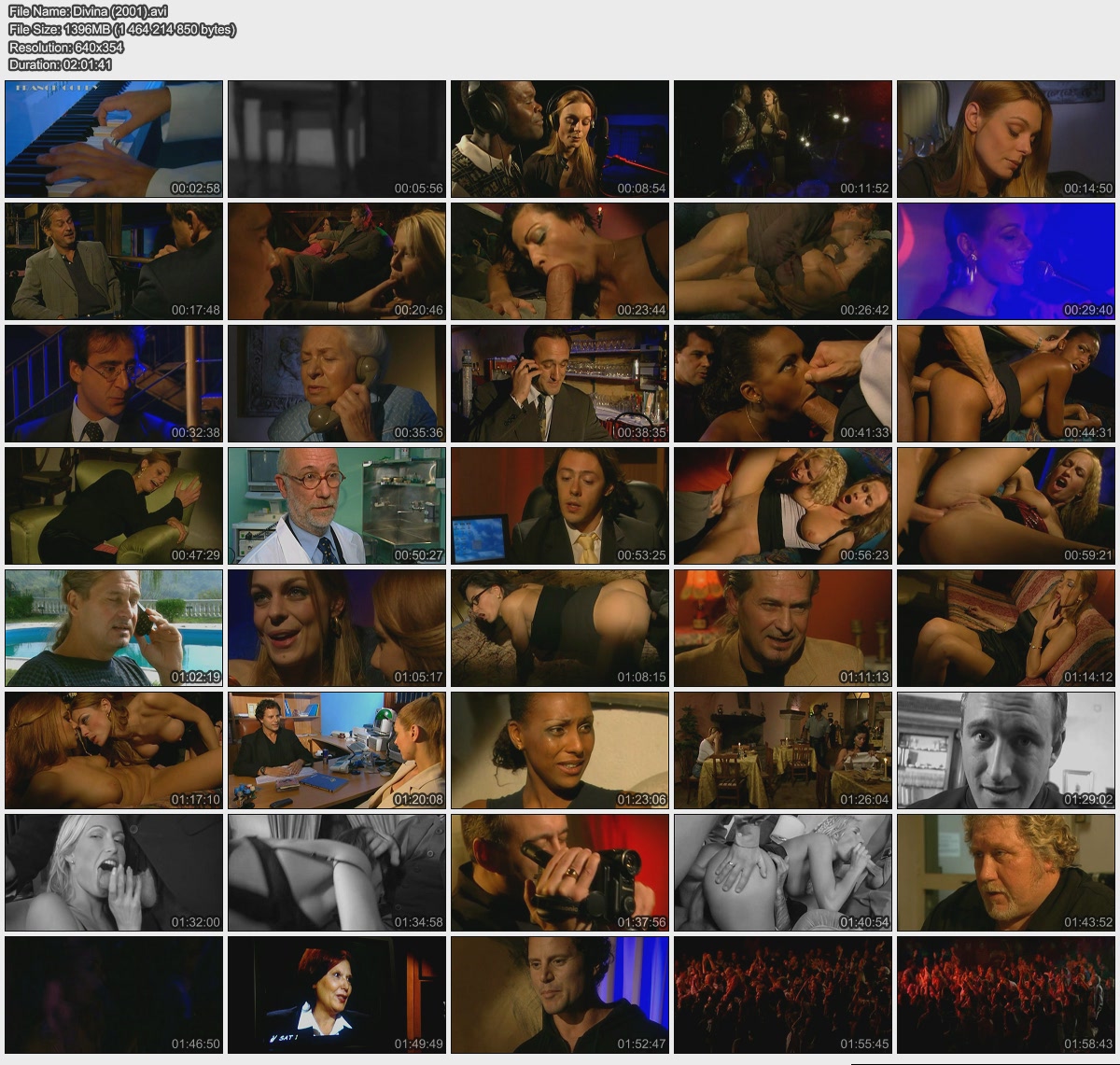This screenshot has height=1065, width=1120.
Task: Open the two men talking frame at 00:17:48
Action: tap(114, 261)
